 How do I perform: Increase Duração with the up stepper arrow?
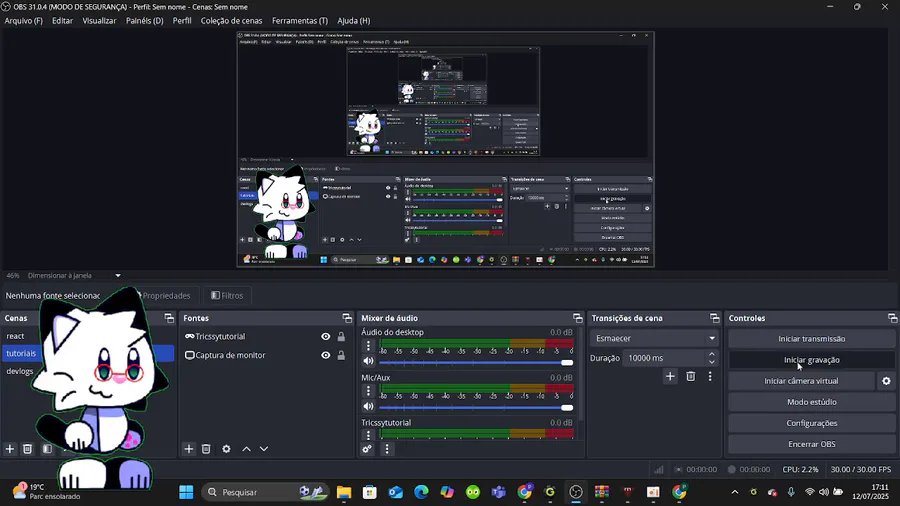coord(712,354)
